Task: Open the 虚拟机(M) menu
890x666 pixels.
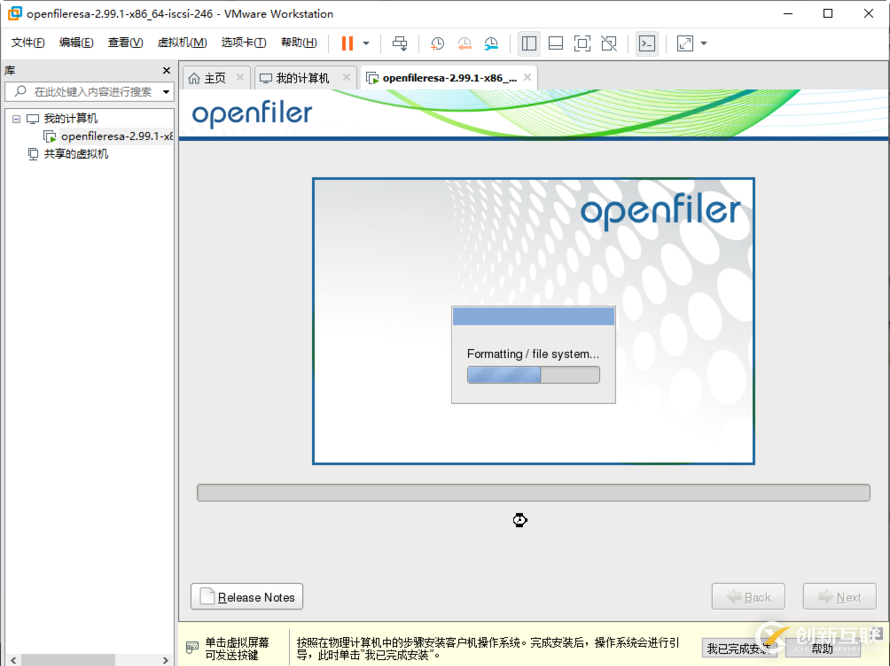Action: pos(182,43)
